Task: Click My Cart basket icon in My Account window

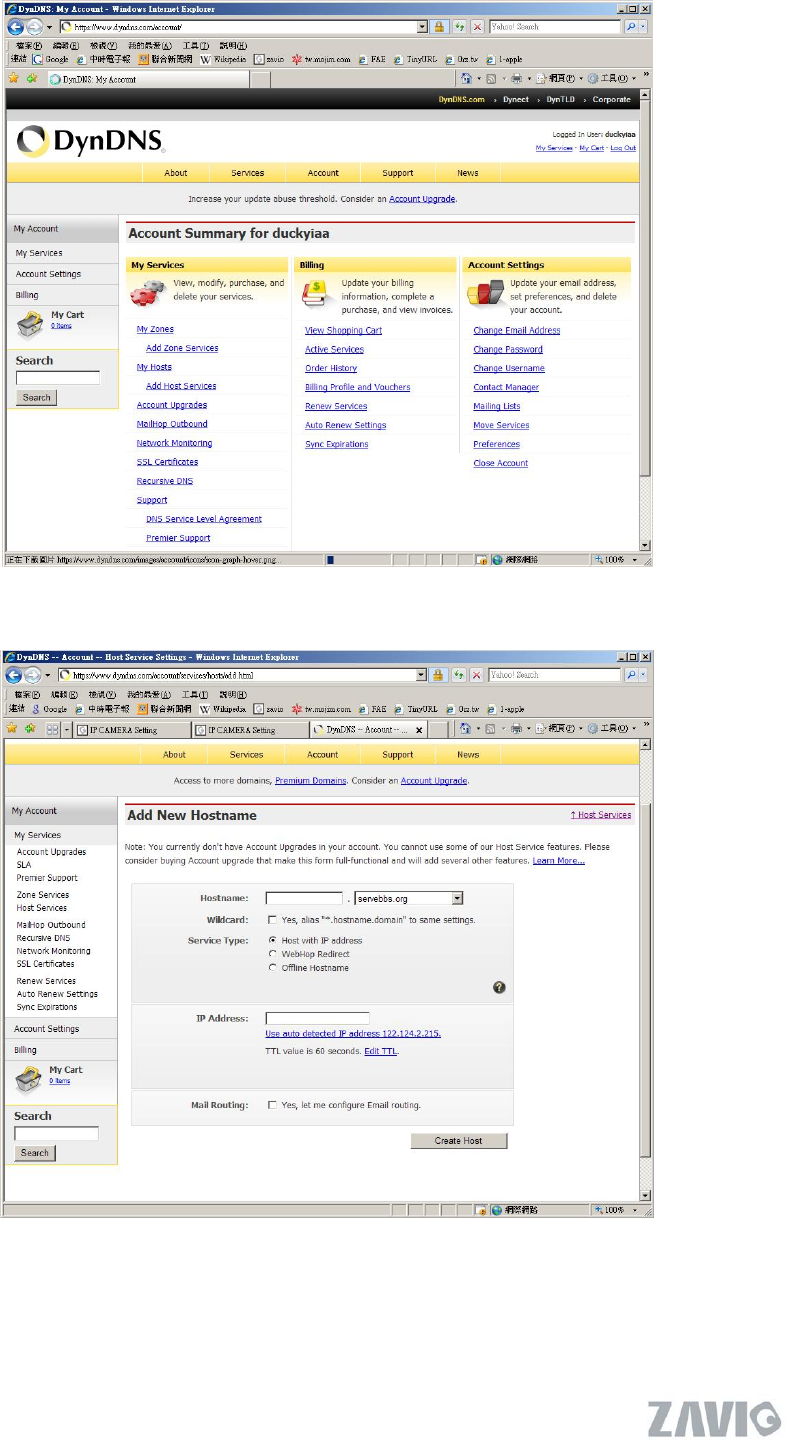Action: click(31, 324)
